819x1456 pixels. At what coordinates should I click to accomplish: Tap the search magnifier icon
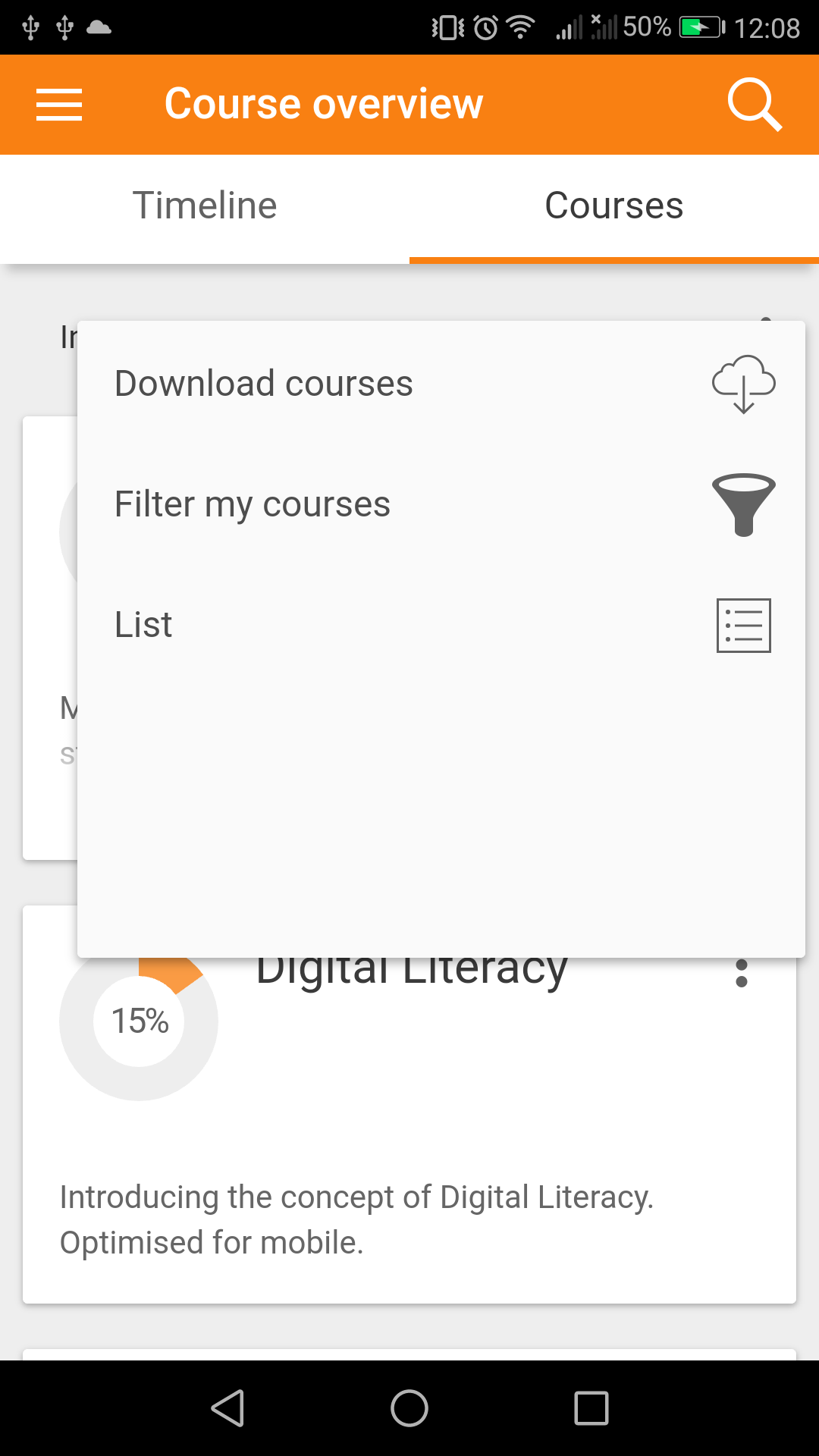click(754, 105)
